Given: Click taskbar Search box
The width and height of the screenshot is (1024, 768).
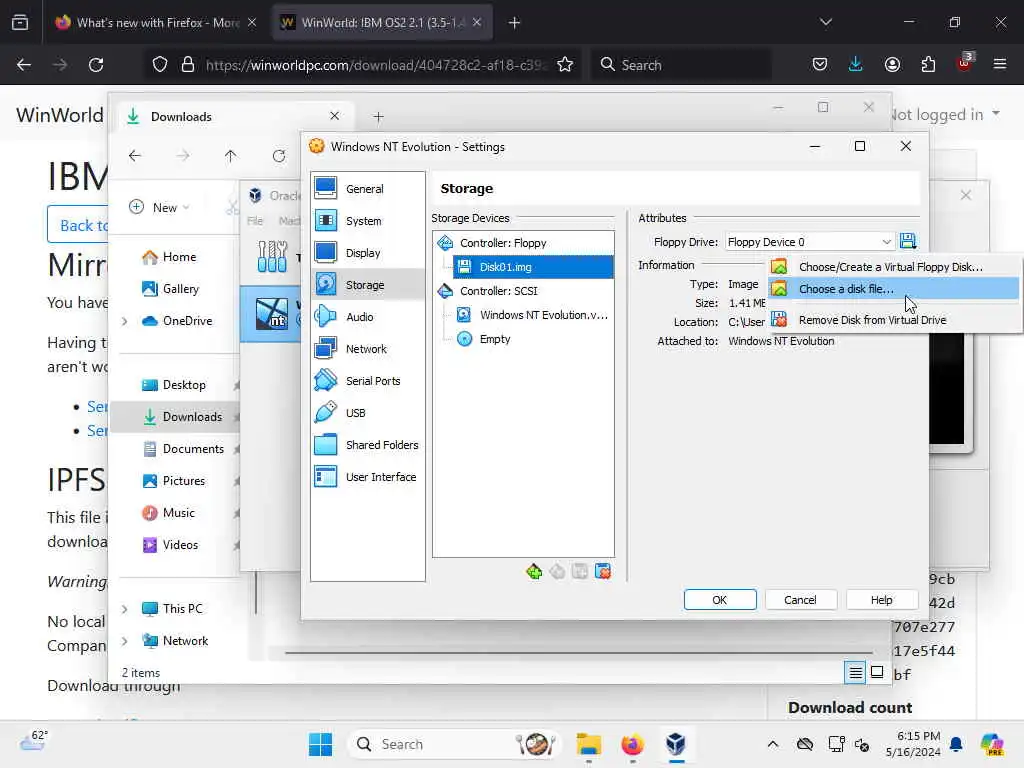Looking at the screenshot, I should [x=453, y=744].
